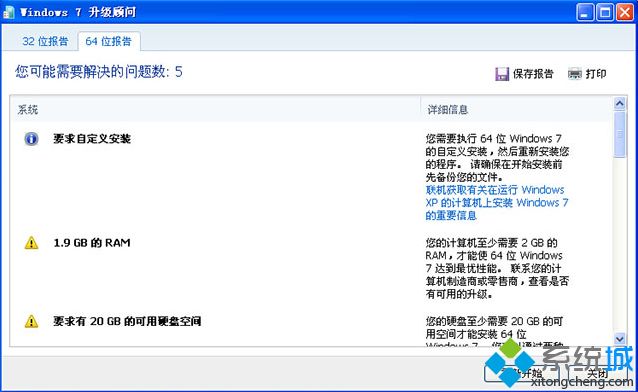Viewport: 638px width, 392px height.
Task: Click the 保存报告 floppy disk icon
Action: [x=502, y=74]
